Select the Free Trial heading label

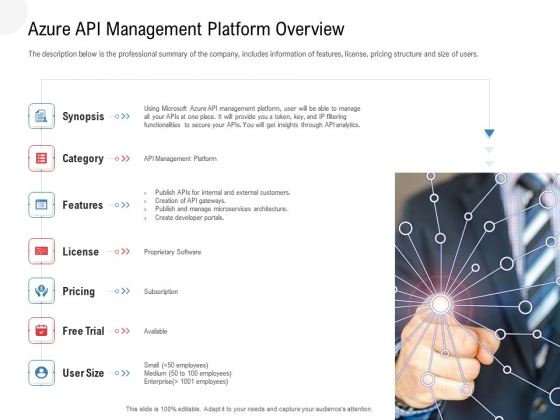click(83, 331)
